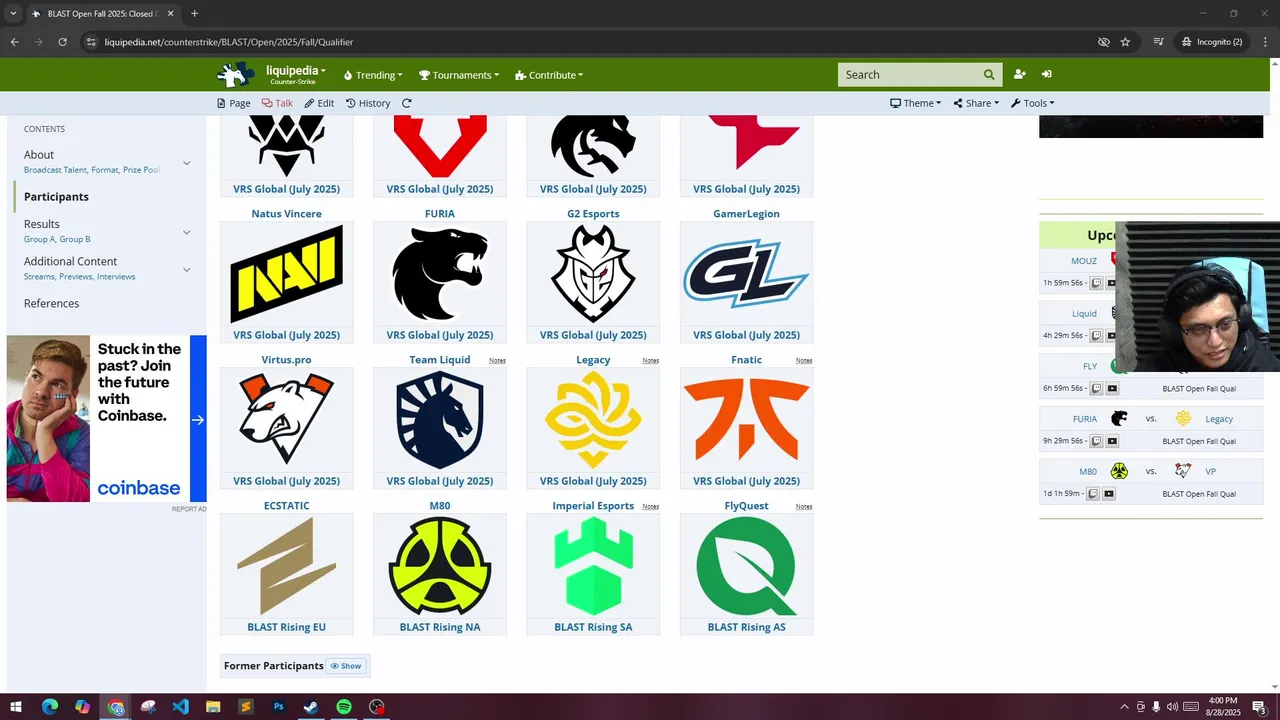Open the Legacy yellow logo
The width and height of the screenshot is (1280, 720).
pos(593,420)
